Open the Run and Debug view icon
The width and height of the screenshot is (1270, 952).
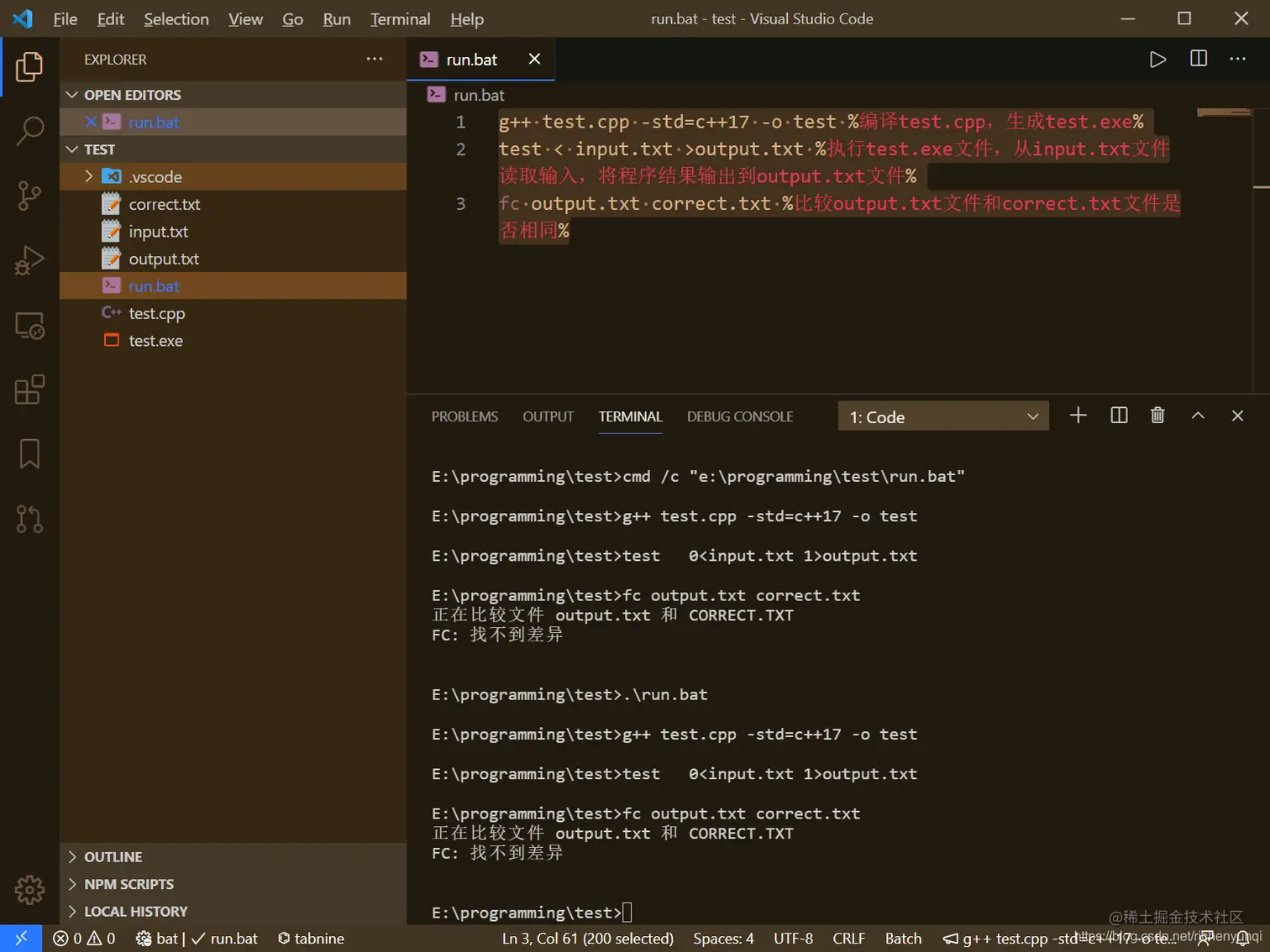click(x=29, y=260)
